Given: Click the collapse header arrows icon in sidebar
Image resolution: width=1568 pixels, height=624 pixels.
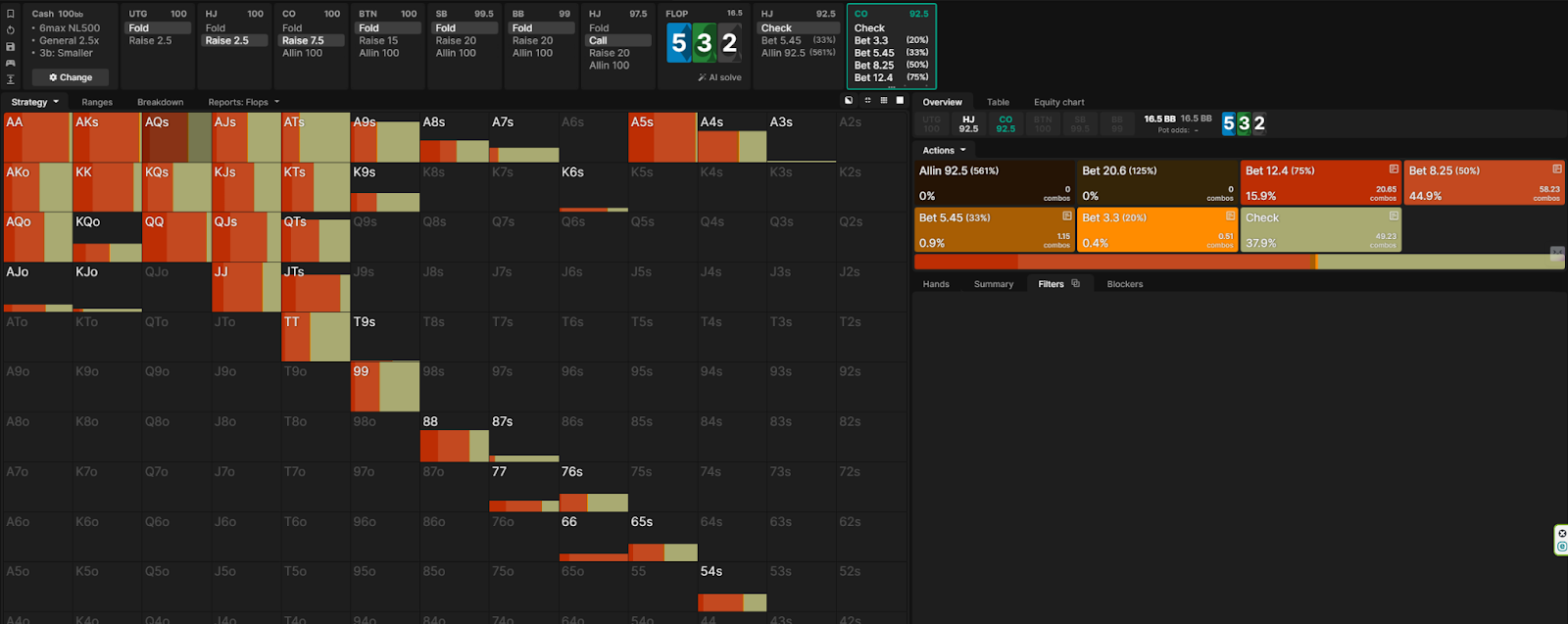Looking at the screenshot, I should pos(10,79).
